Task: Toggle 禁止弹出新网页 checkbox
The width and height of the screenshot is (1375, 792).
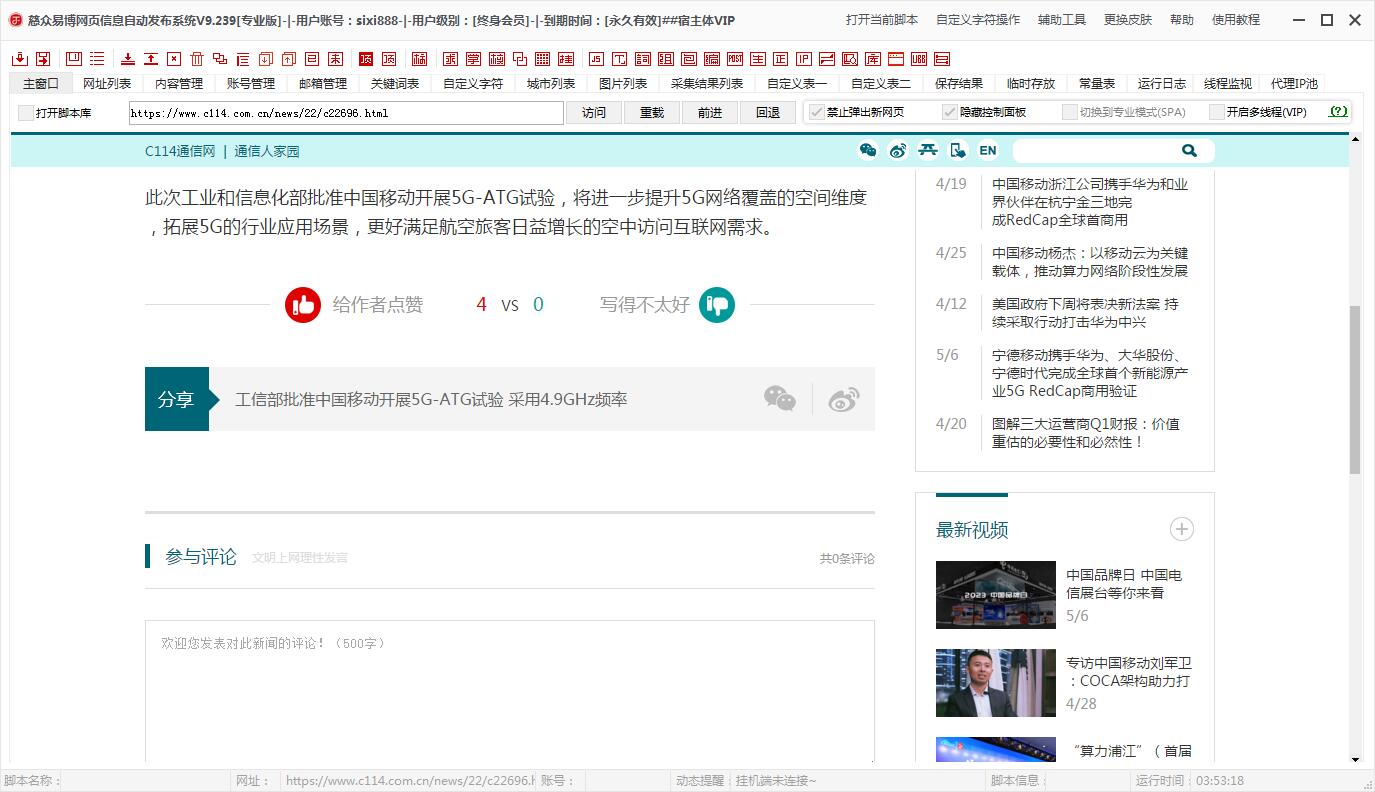Action: click(817, 112)
